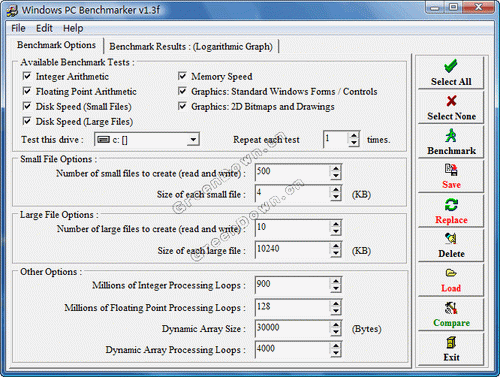500x377 pixels.
Task: Decrease number of large files
Action: 336,231
